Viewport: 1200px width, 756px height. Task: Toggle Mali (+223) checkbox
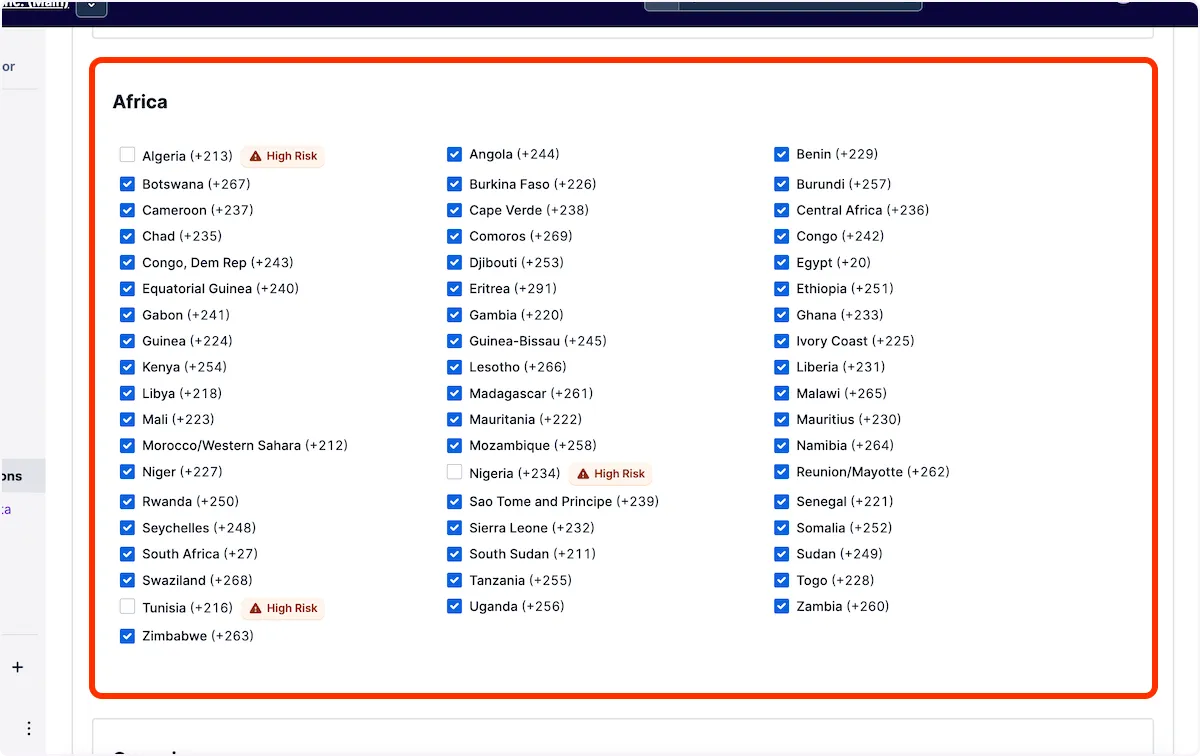tap(127, 419)
